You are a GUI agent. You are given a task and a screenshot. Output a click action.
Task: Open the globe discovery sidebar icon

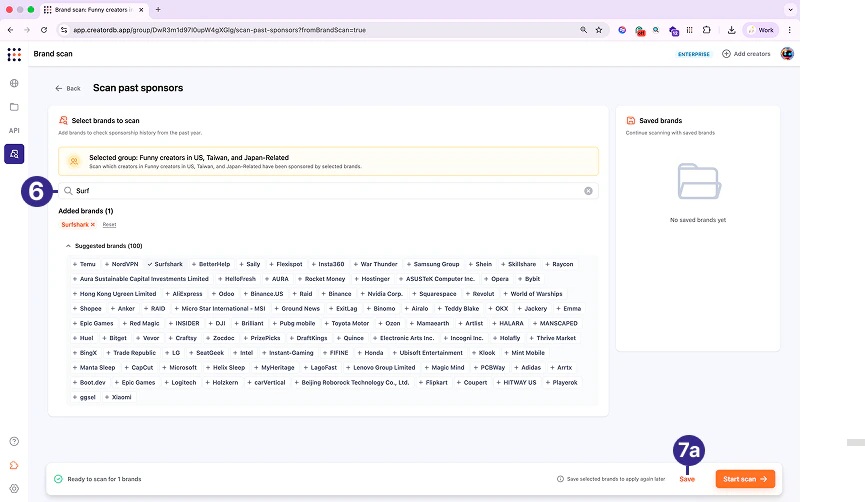point(14,83)
